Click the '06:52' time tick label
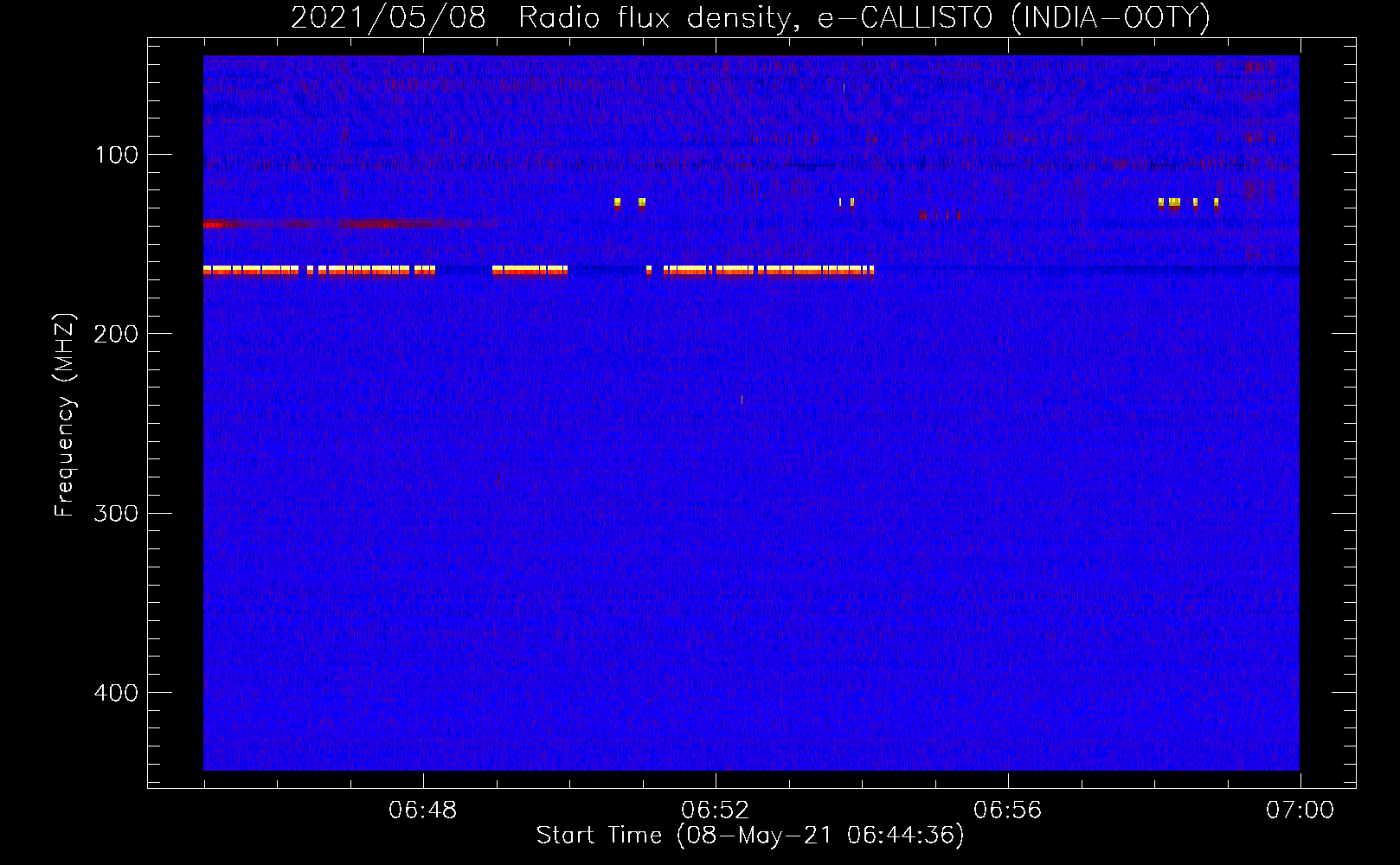The height and width of the screenshot is (865, 1400). (x=715, y=811)
